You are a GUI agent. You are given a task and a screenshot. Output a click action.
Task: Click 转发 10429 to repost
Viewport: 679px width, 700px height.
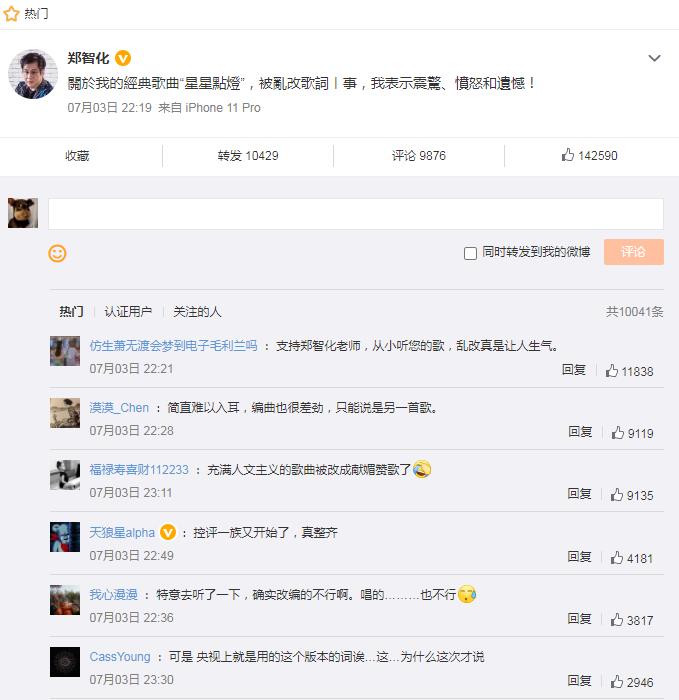248,156
